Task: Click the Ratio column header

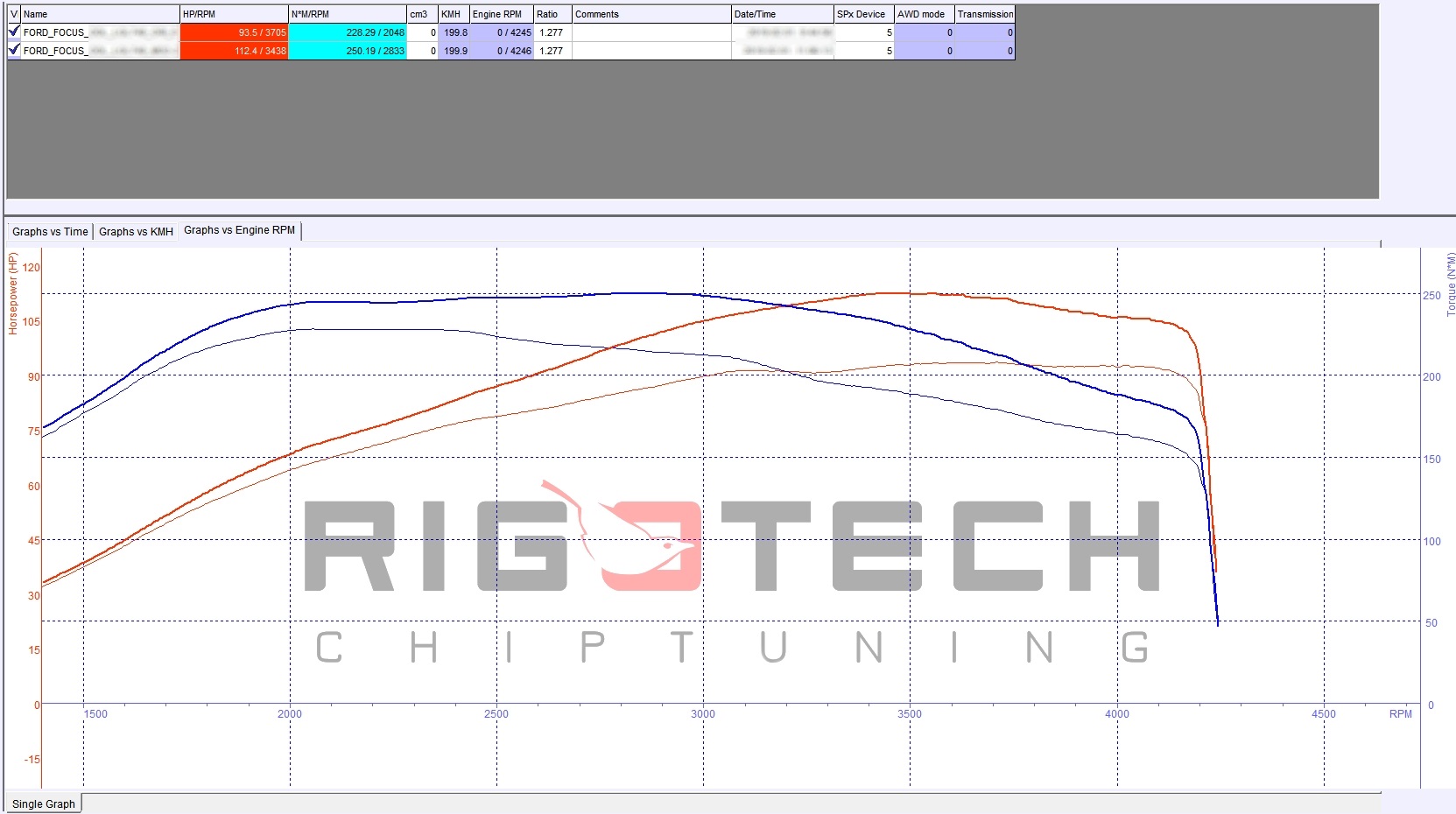Action: [552, 14]
